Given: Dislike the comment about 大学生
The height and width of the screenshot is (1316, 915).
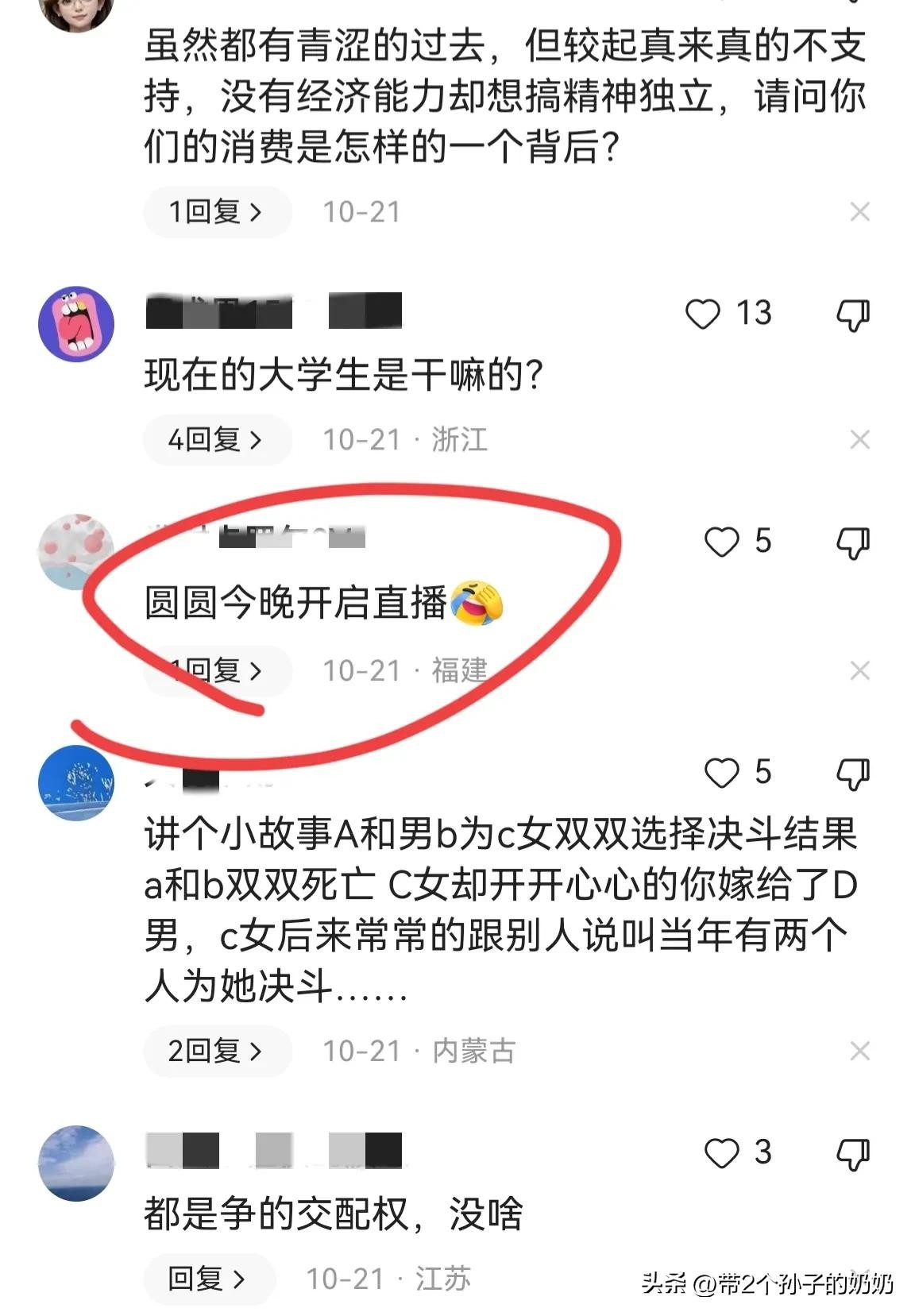Looking at the screenshot, I should 854,315.
